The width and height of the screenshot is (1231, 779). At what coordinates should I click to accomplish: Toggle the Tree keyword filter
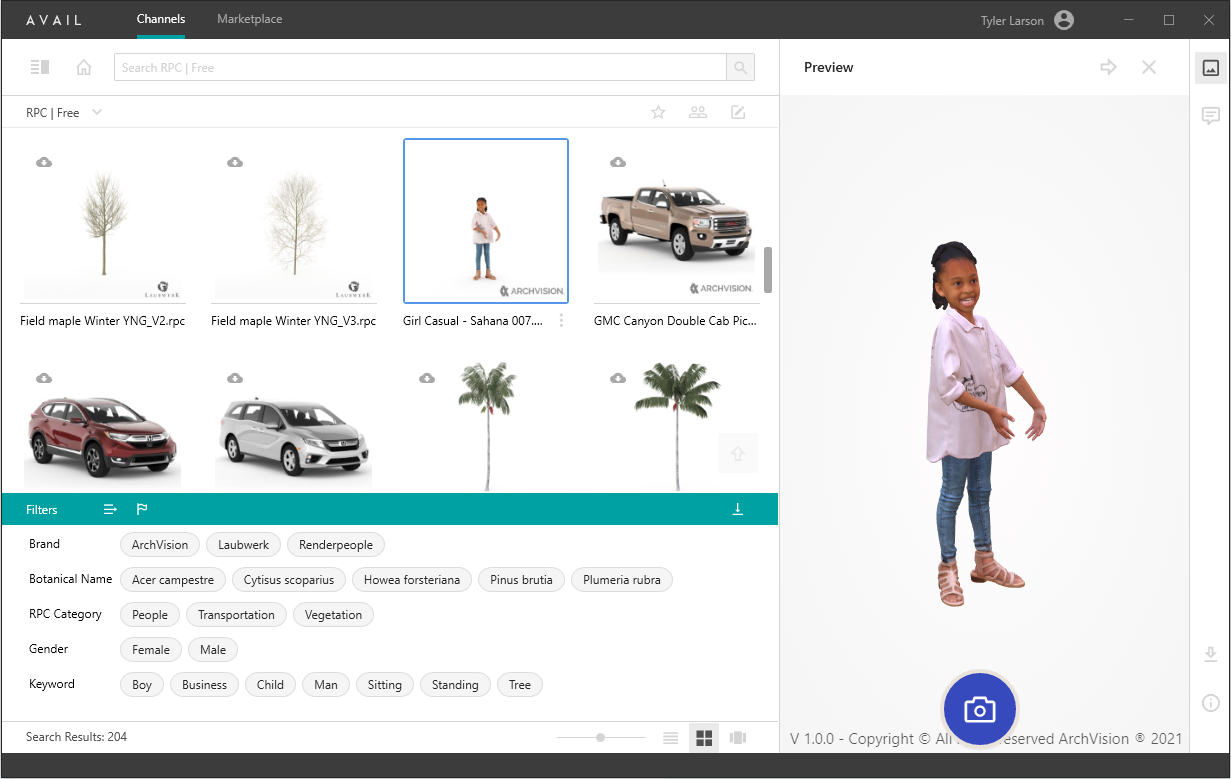tap(520, 685)
